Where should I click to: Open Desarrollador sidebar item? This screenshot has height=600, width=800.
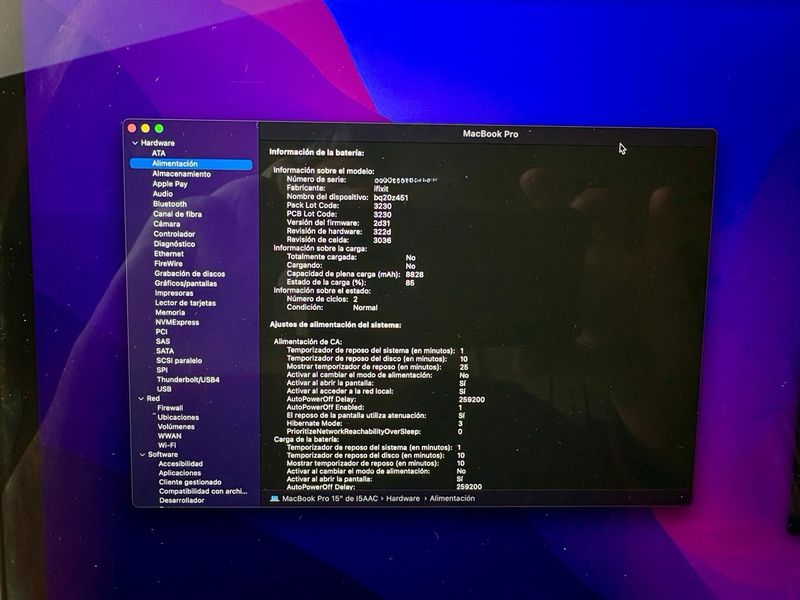(182, 501)
